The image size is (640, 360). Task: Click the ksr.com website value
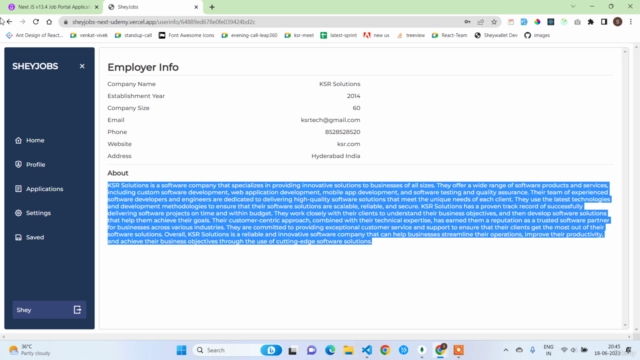[348, 144]
